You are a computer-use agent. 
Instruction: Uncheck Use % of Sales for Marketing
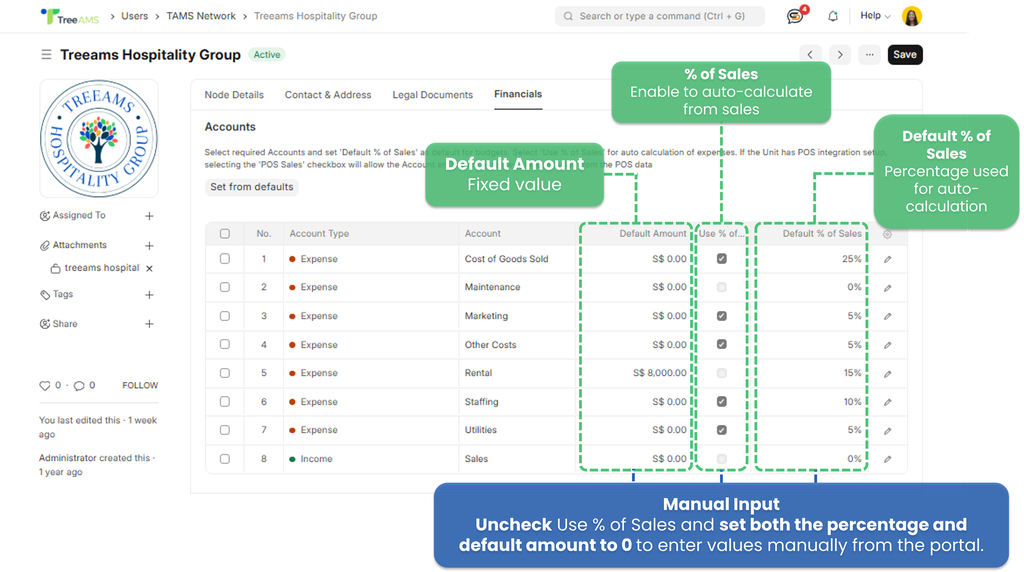721,316
